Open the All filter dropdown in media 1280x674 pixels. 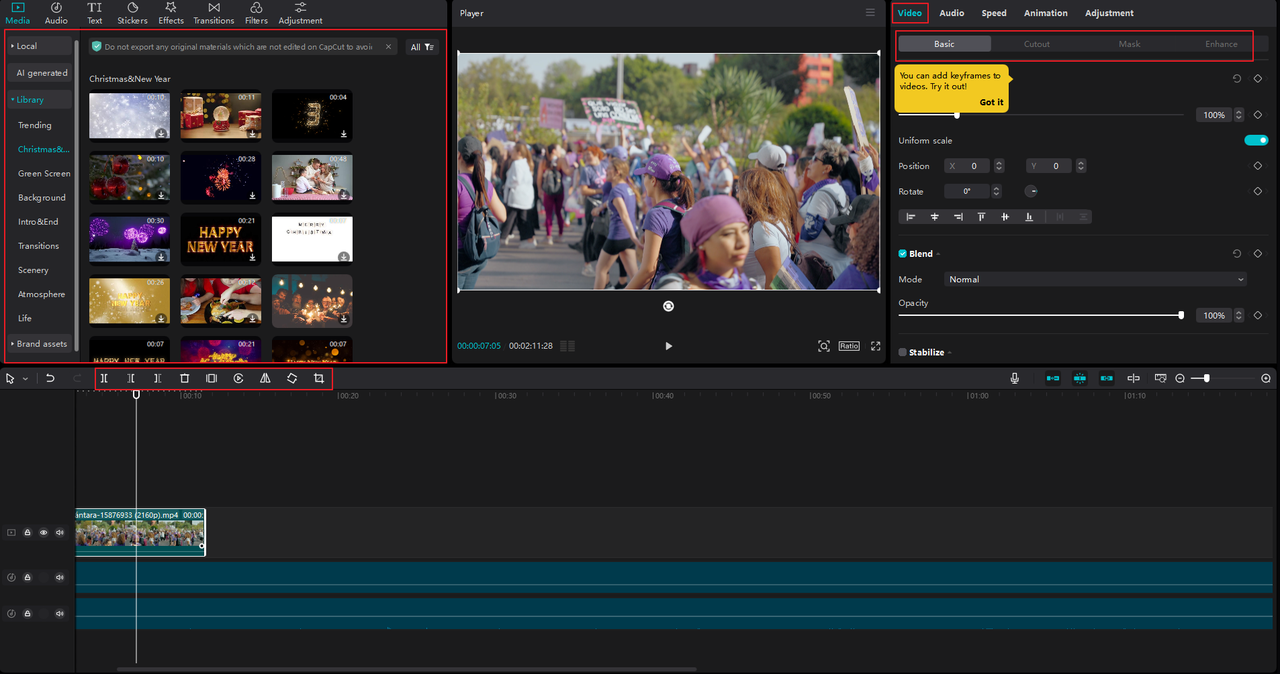pos(422,47)
